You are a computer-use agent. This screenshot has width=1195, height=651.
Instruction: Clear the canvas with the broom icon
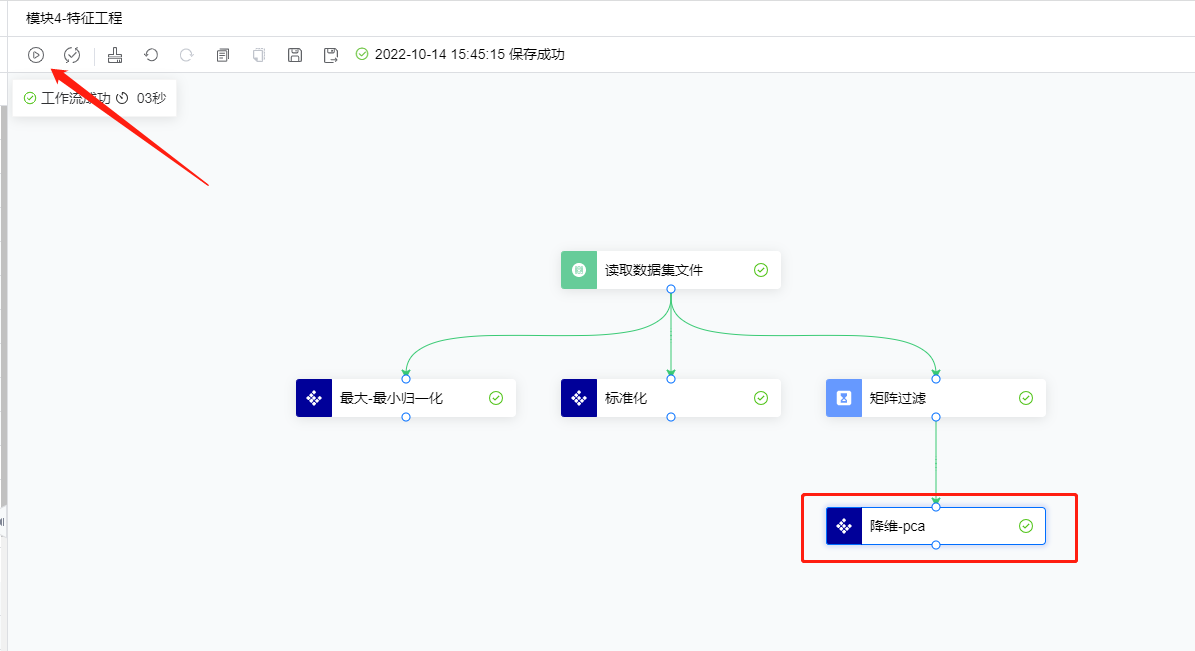pos(115,55)
